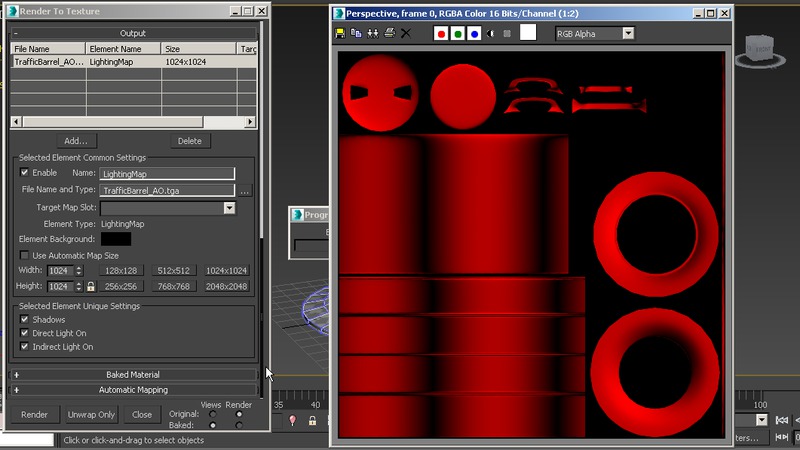Click the Copy Image icon
Viewport: 800px width, 450px height.
coord(357,33)
